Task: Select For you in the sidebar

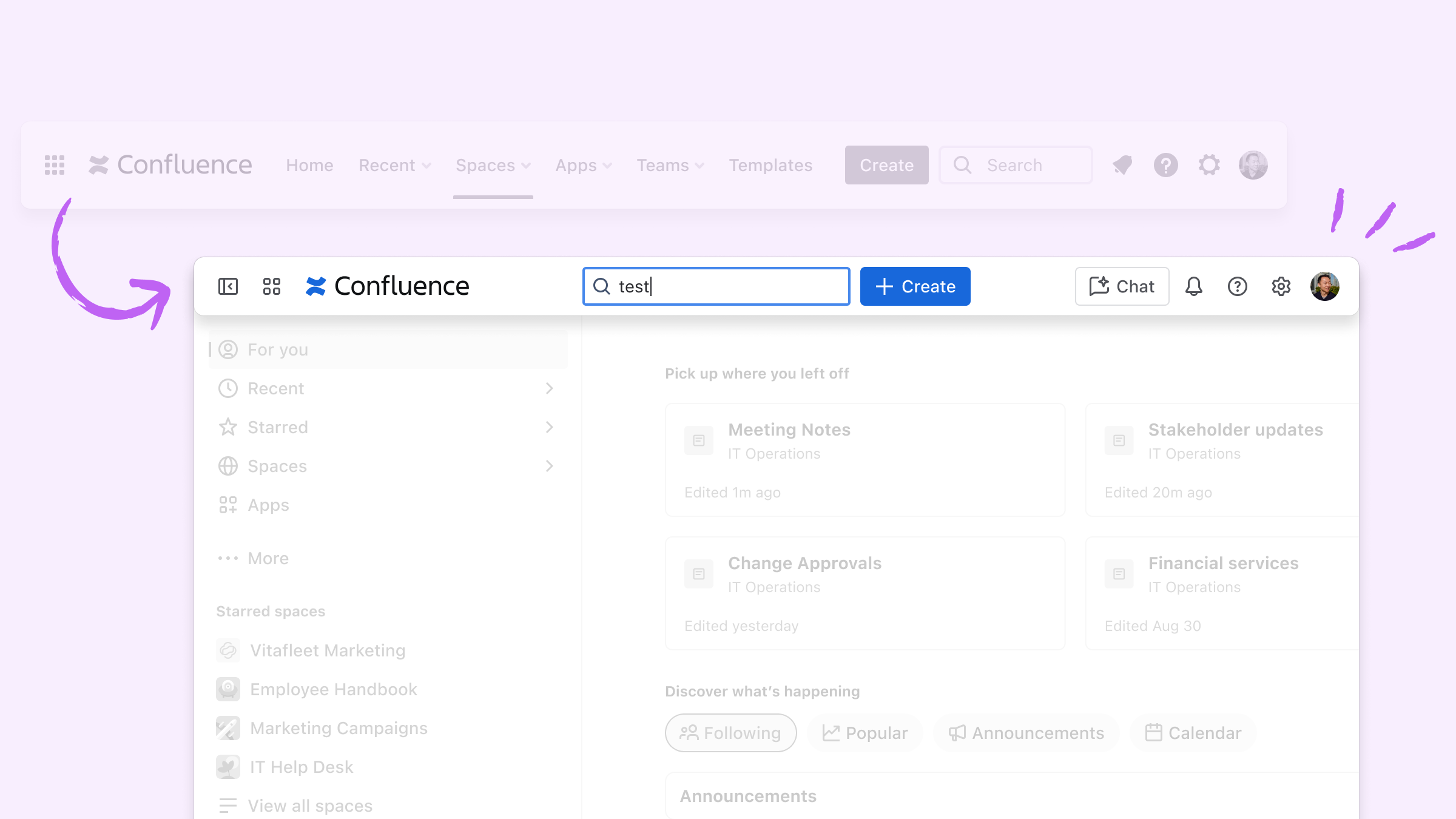Action: point(277,349)
